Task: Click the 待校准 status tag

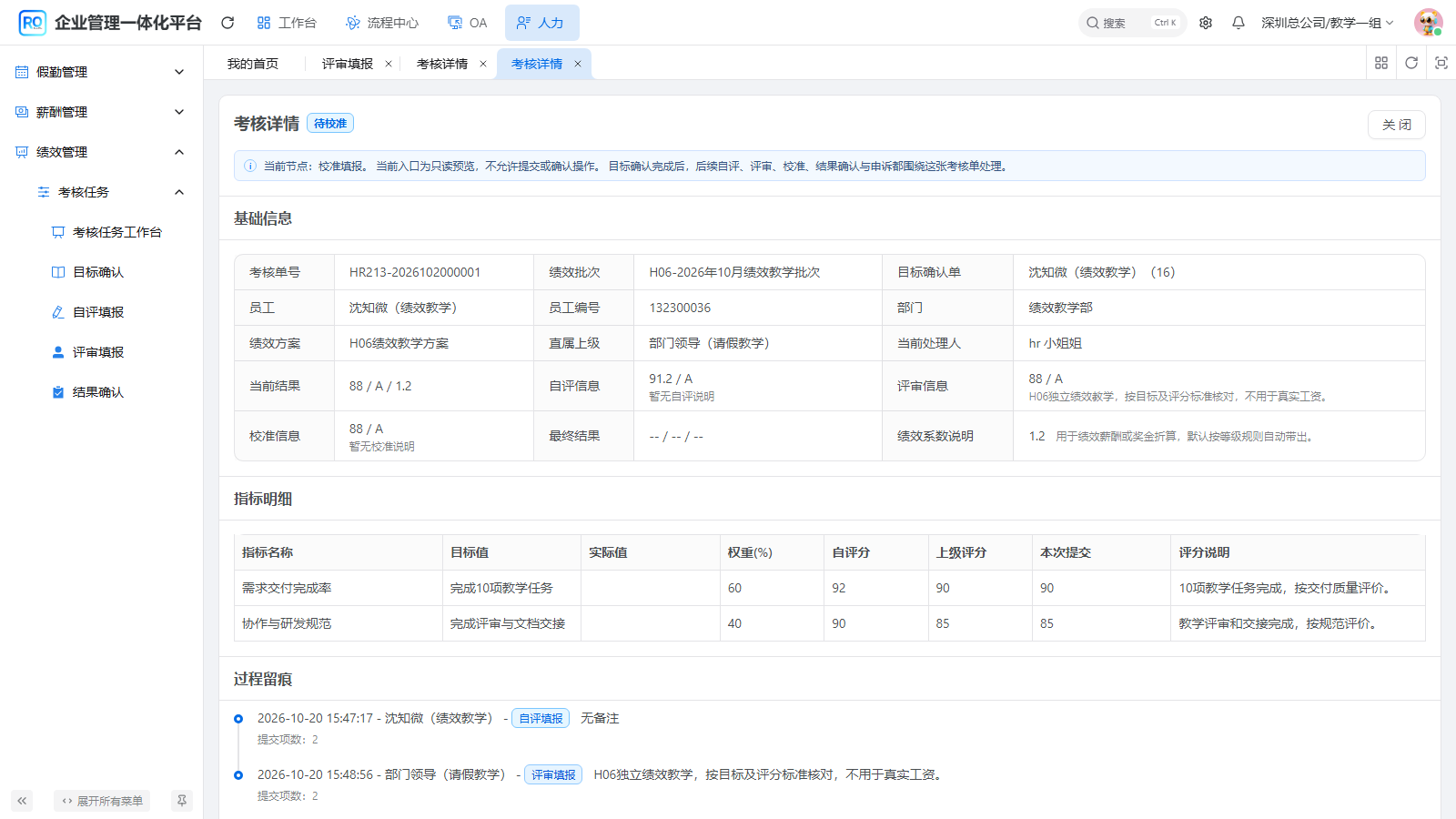Action: click(x=330, y=124)
